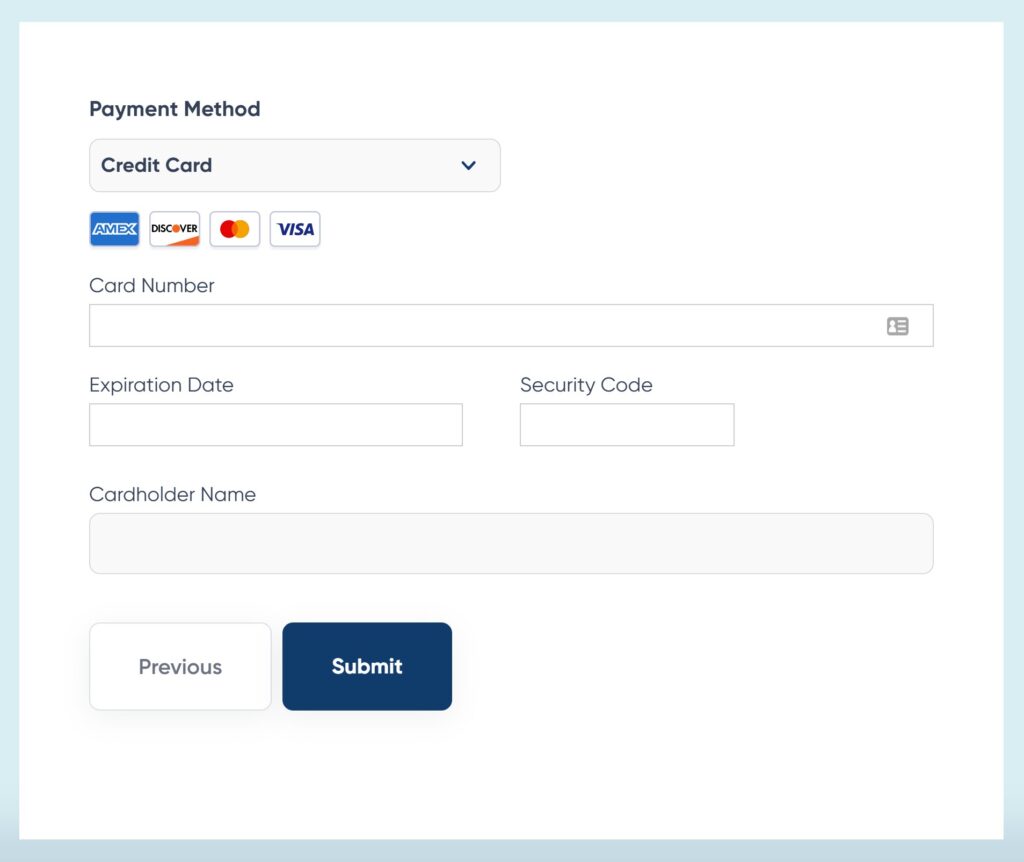Click the AMEX card icon

(x=114, y=229)
